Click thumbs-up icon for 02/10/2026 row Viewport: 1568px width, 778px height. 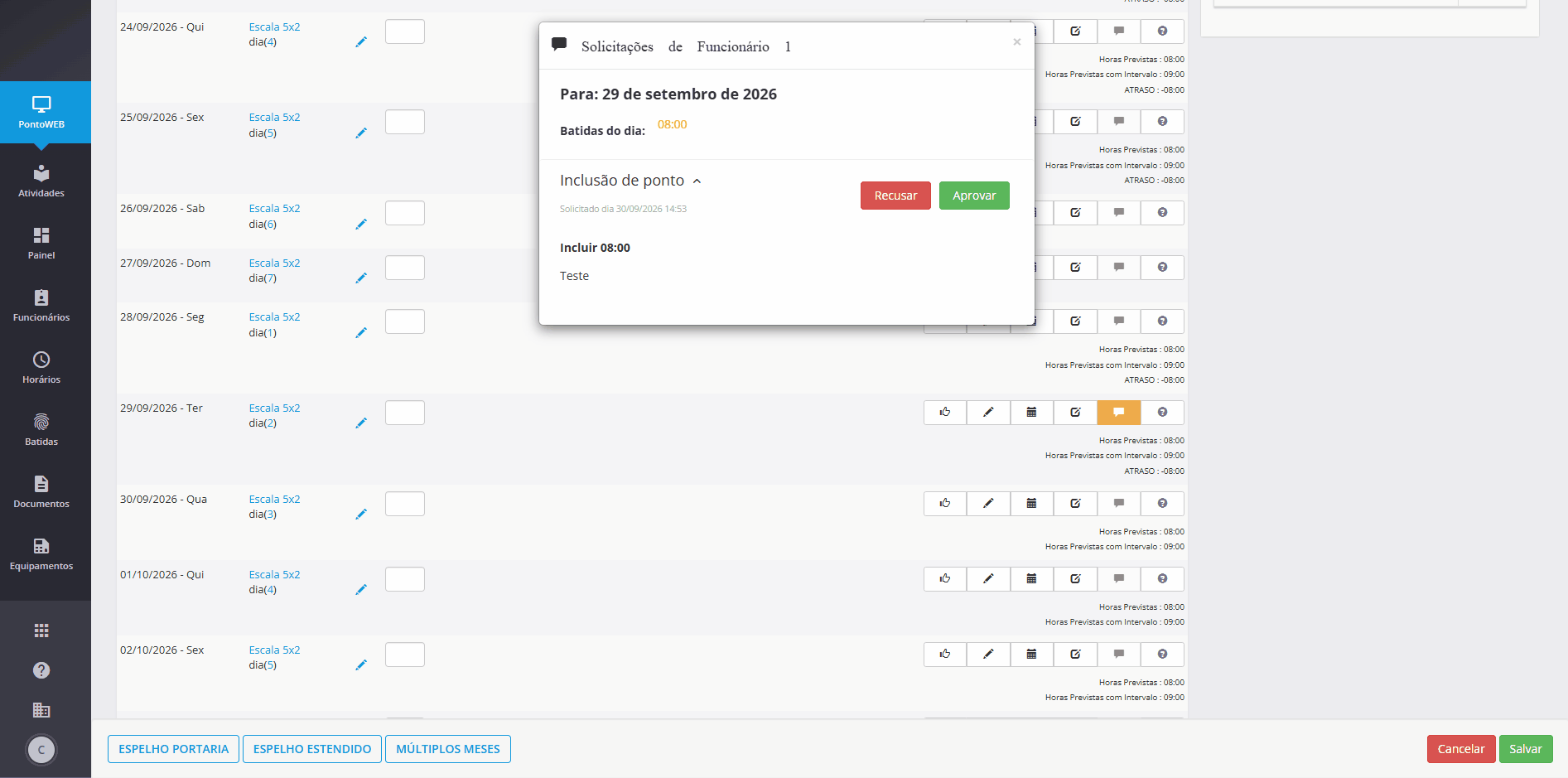pos(945,655)
